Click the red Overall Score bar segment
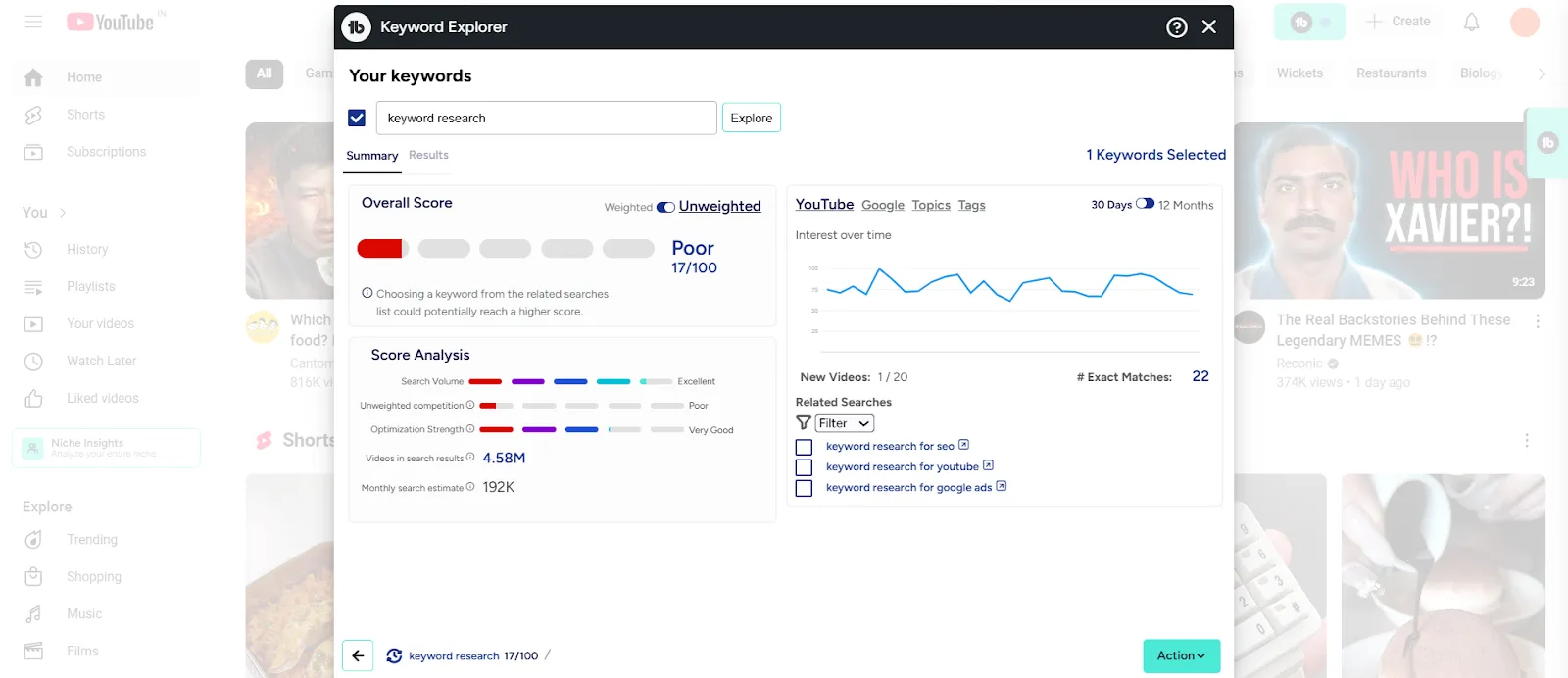Screen dimensions: 1568x678 (x=382, y=248)
